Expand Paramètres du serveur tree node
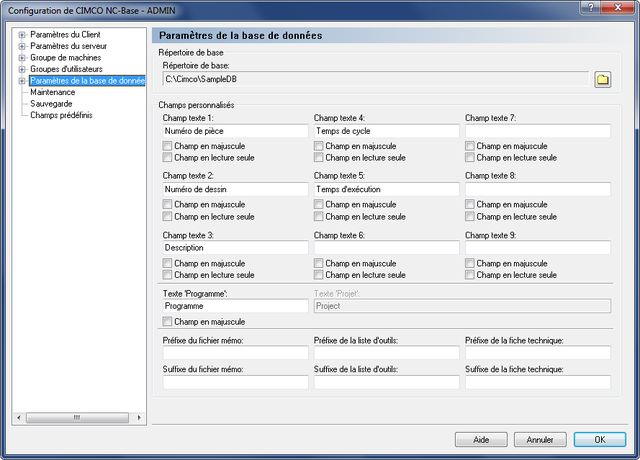 22,47
